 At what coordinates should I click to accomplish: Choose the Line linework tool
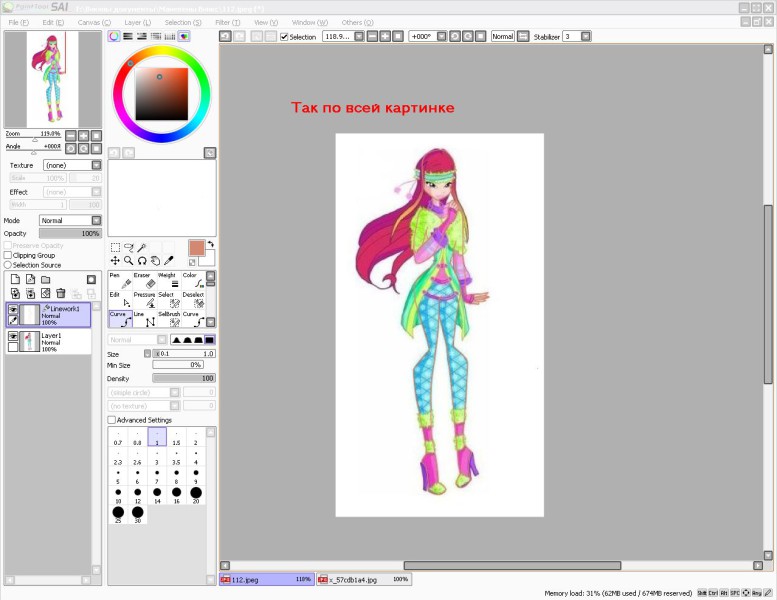pyautogui.click(x=145, y=319)
